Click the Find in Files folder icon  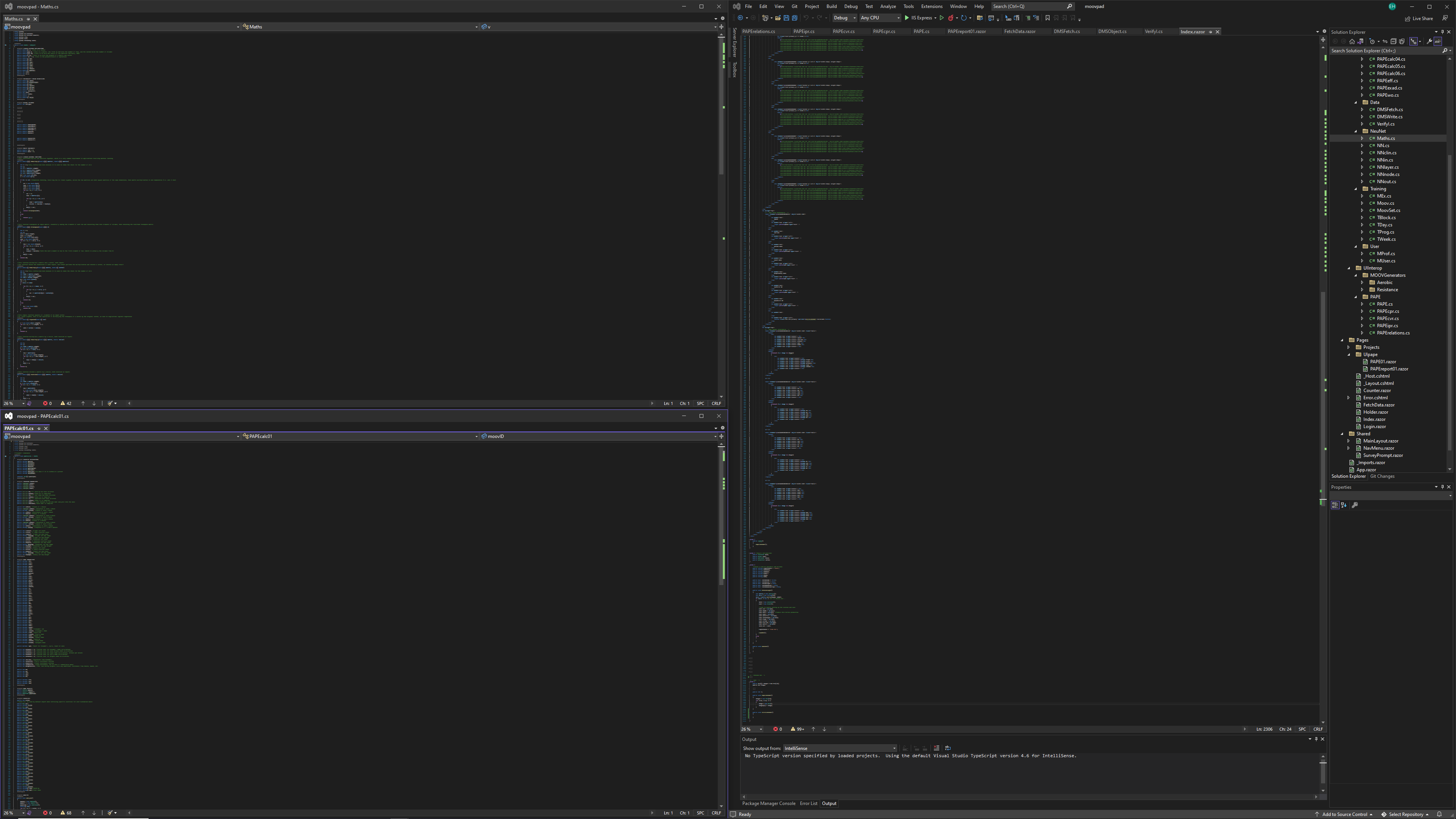[980, 18]
